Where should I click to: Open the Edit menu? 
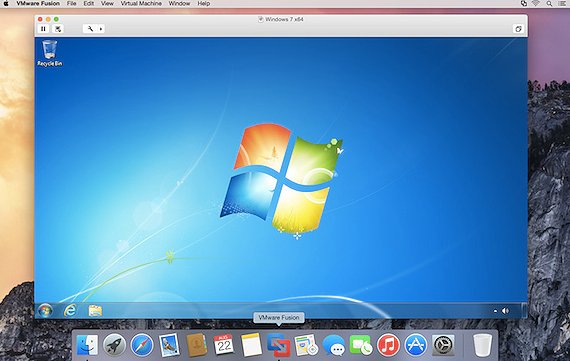(x=88, y=3)
